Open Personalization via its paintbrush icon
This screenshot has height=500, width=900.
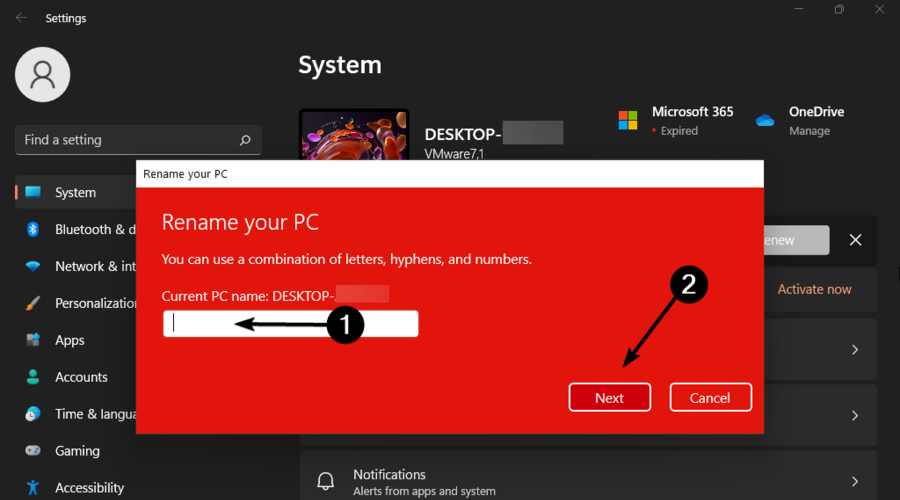[x=33, y=303]
